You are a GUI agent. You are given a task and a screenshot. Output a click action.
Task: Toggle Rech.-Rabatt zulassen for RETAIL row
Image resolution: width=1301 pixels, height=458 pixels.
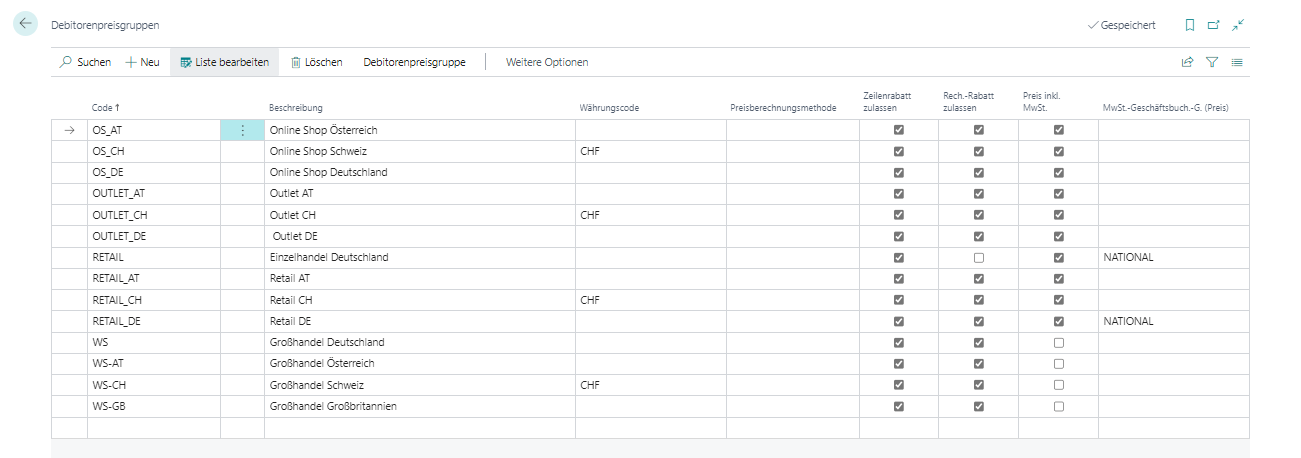point(978,258)
